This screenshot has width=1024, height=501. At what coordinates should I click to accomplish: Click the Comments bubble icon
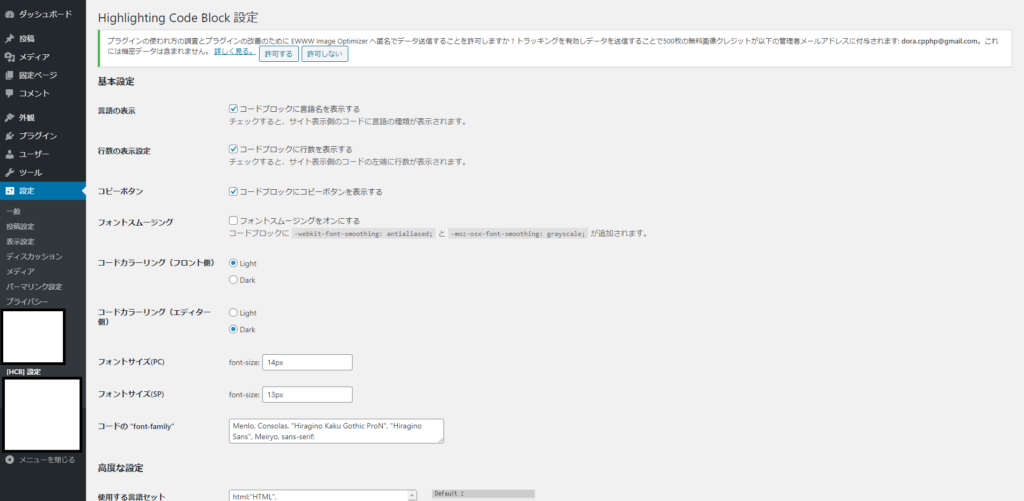click(x=10, y=93)
